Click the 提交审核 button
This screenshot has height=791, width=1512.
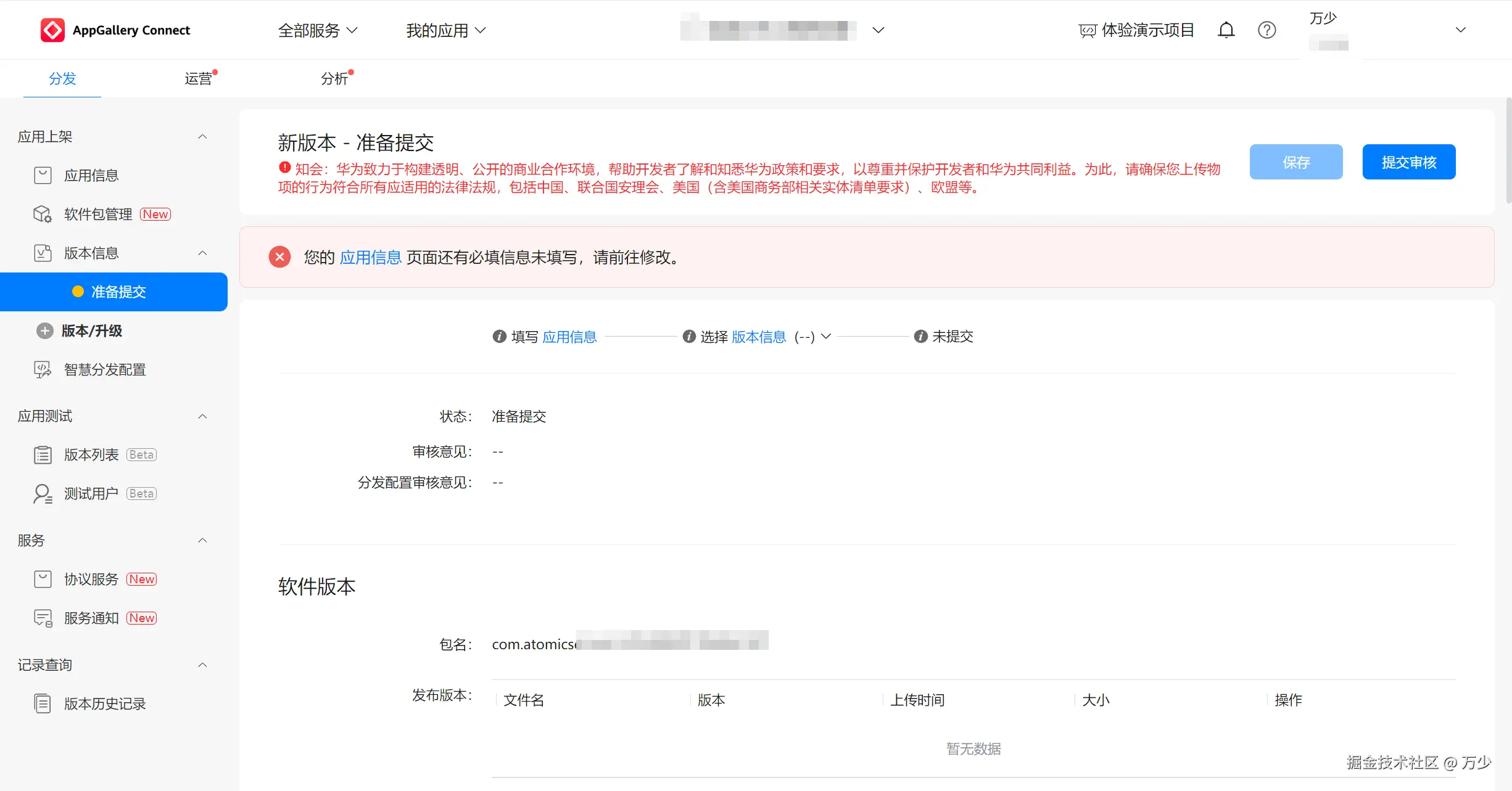1408,162
